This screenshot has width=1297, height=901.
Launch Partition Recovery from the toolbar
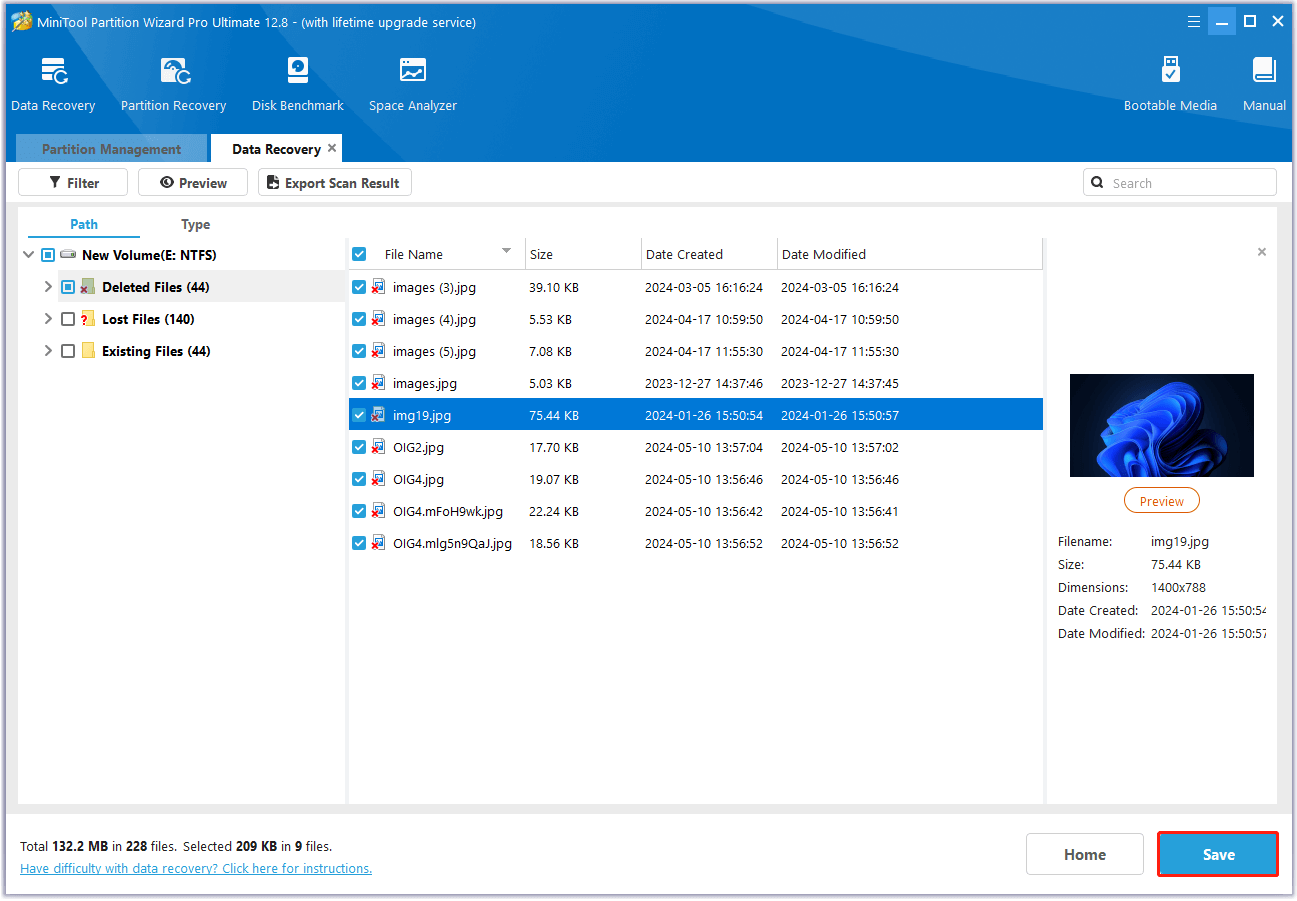[x=175, y=71]
